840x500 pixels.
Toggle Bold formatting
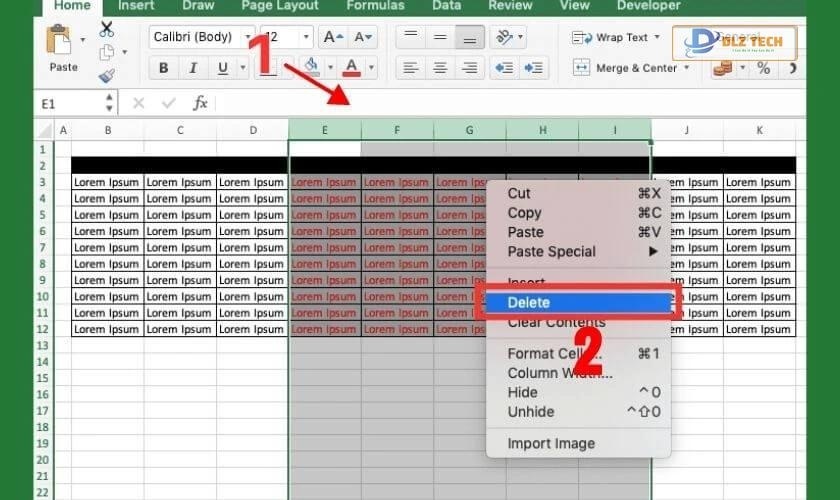point(164,68)
